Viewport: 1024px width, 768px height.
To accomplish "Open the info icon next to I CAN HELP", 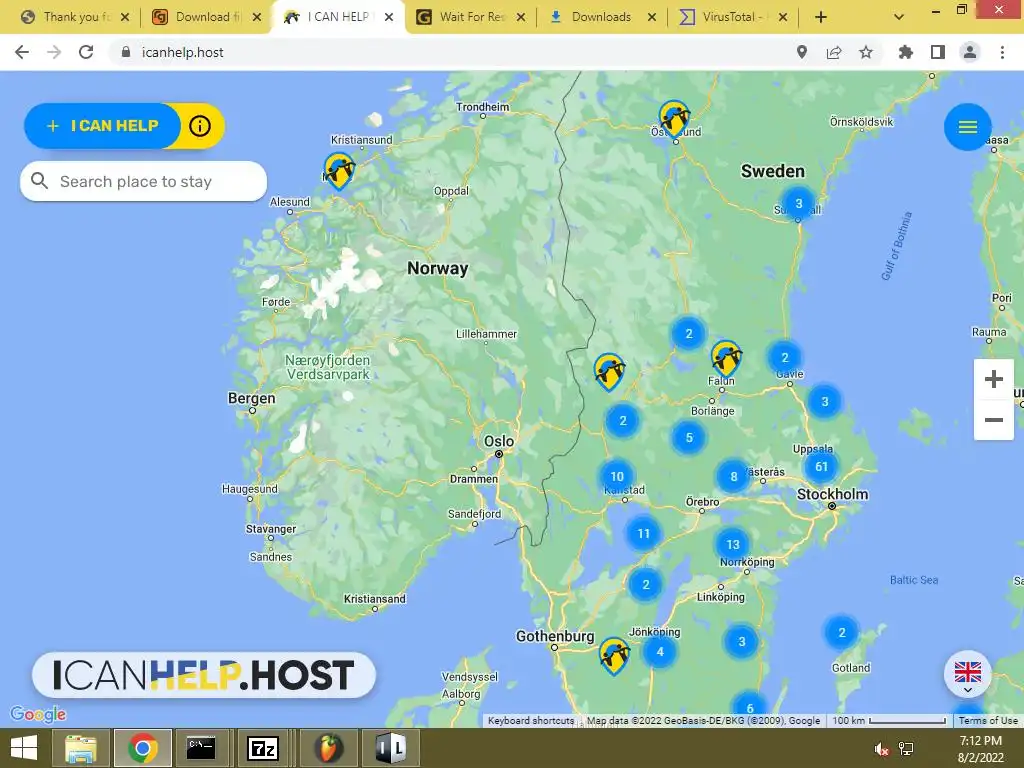I will 200,125.
